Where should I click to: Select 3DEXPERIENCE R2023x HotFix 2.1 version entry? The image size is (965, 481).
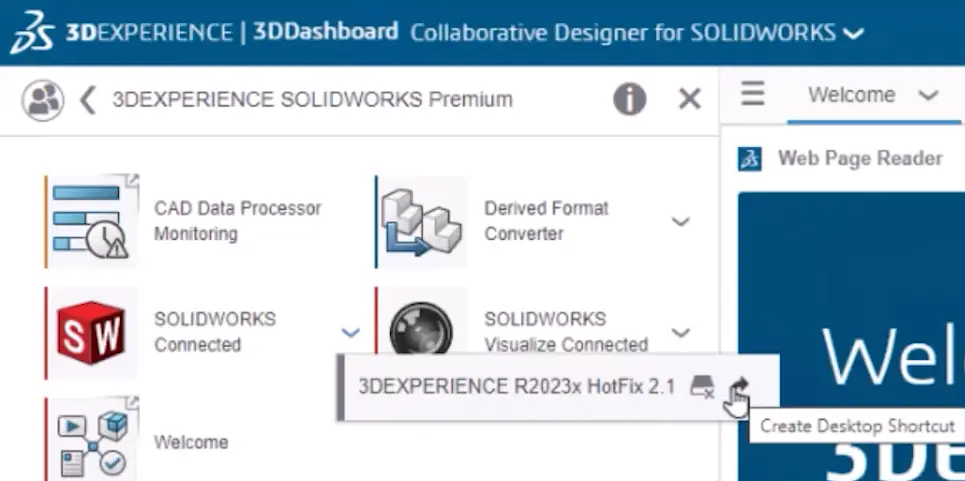click(x=517, y=387)
